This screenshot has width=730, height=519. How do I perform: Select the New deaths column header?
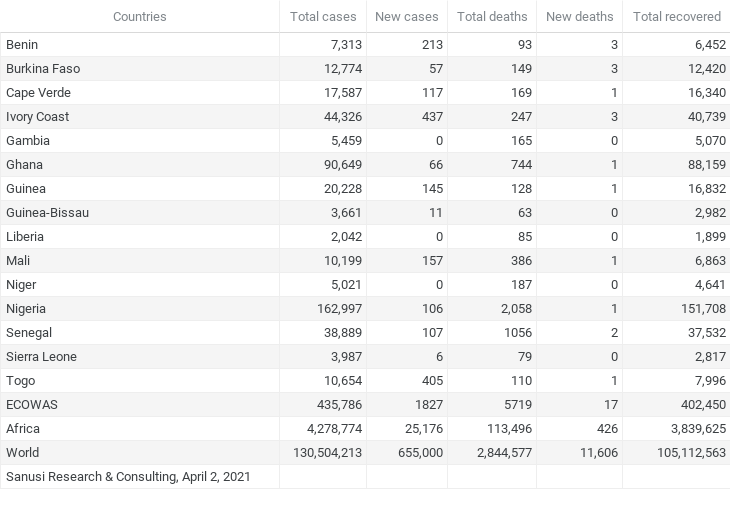click(580, 17)
